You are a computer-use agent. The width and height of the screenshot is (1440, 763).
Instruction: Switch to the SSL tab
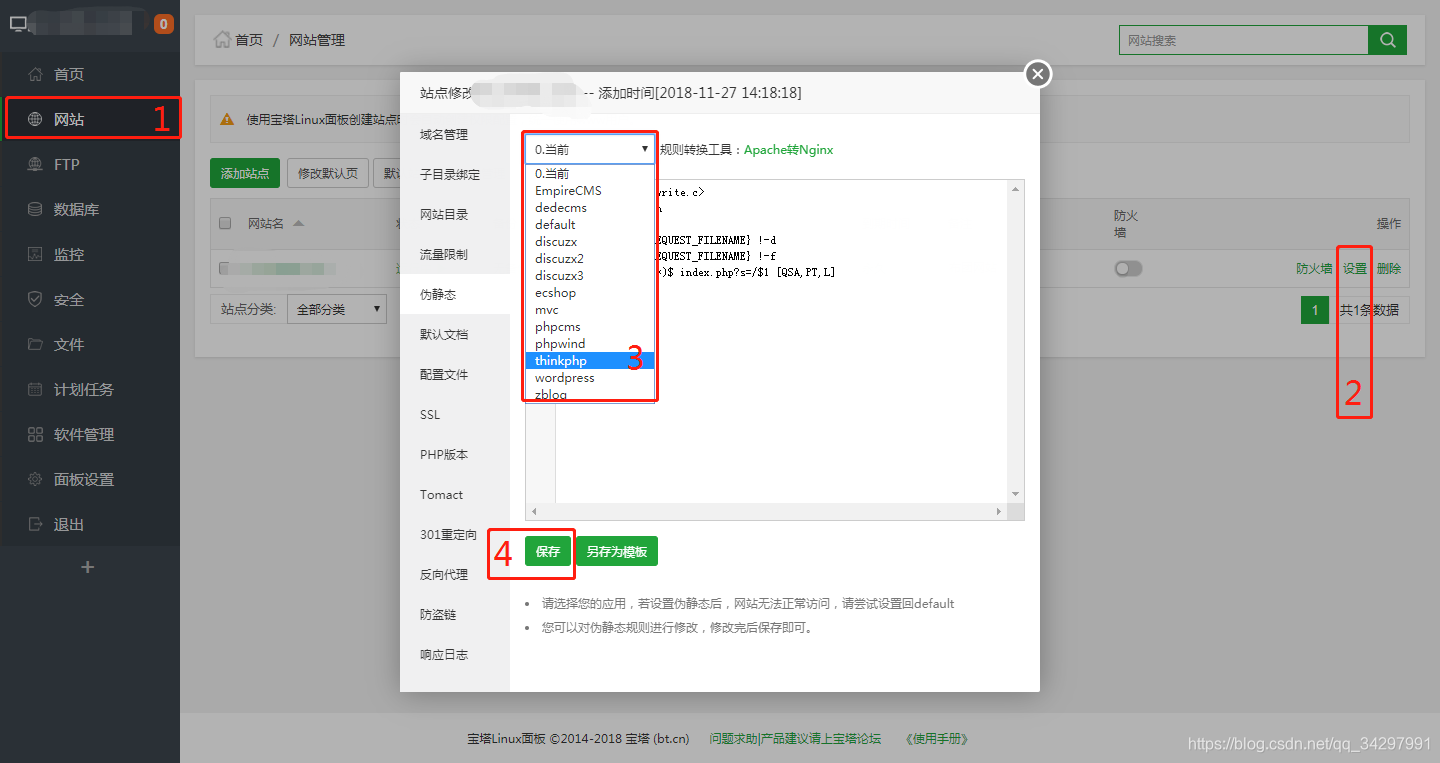click(455, 414)
